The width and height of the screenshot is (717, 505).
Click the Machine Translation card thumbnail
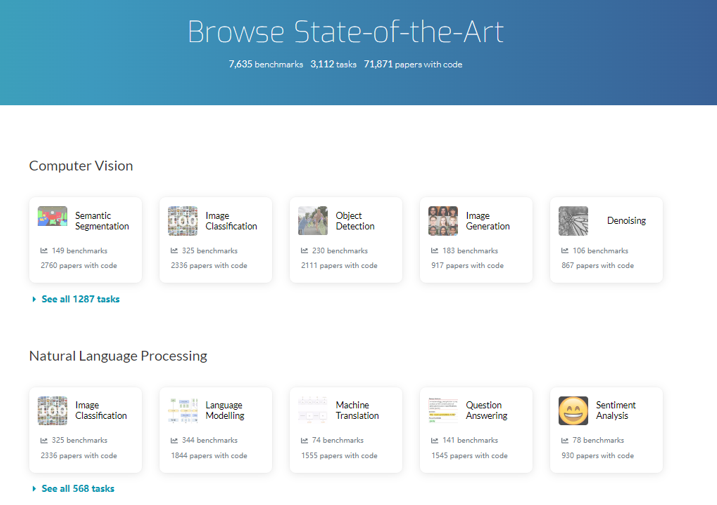(313, 410)
